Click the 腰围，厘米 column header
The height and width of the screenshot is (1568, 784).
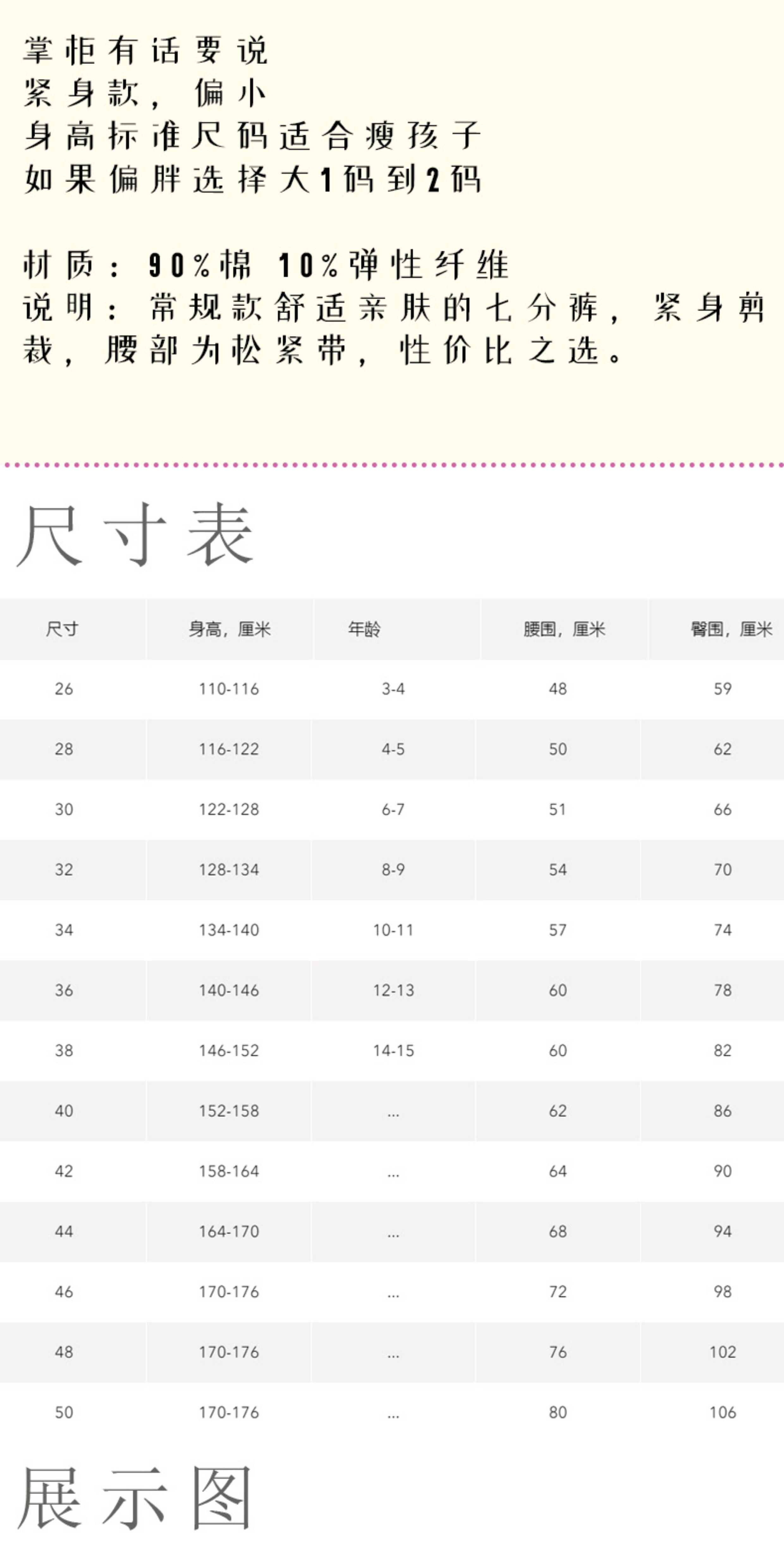[564, 629]
